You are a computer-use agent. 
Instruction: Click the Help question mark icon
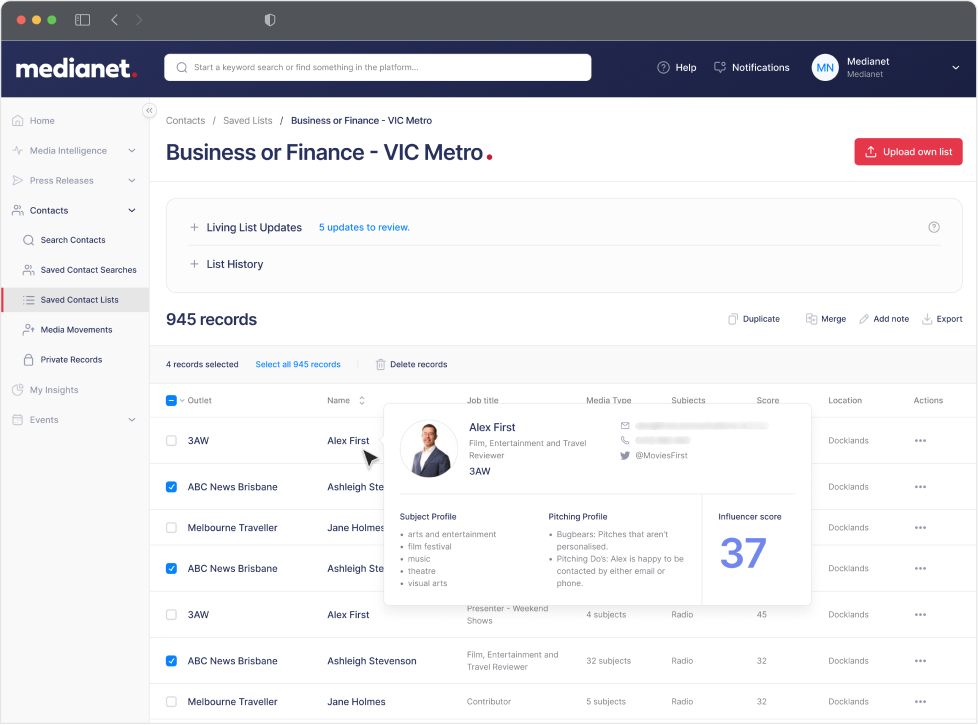tap(662, 67)
